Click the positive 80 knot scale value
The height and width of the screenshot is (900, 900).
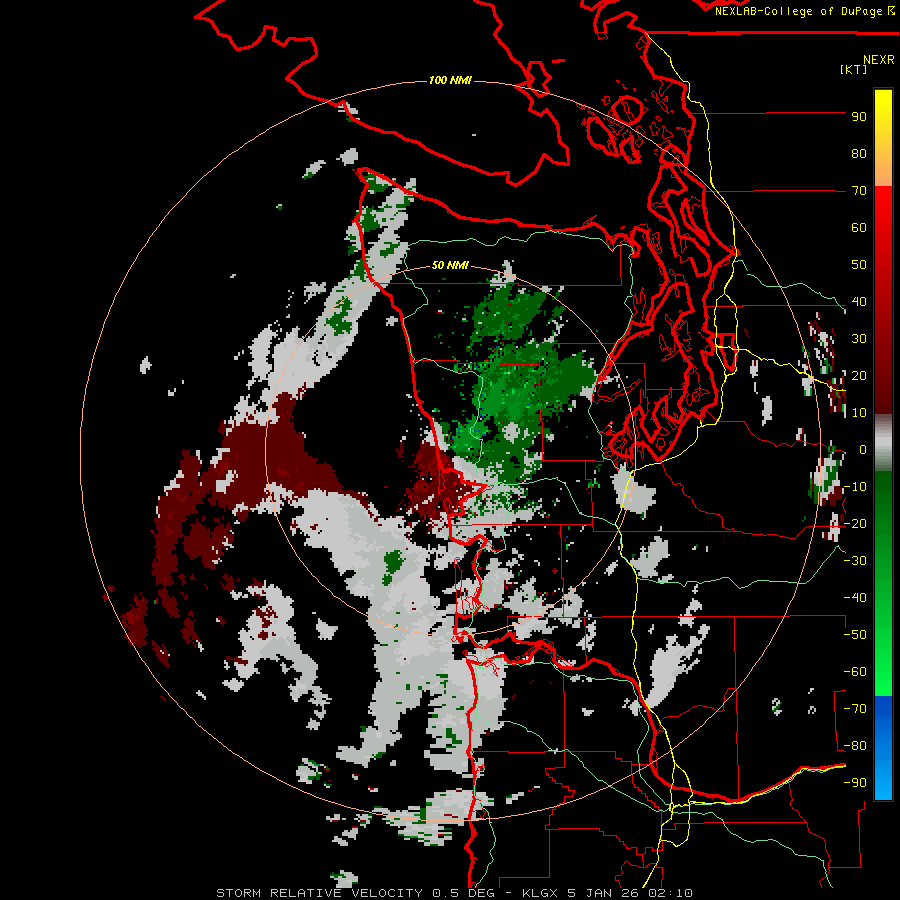coord(859,153)
